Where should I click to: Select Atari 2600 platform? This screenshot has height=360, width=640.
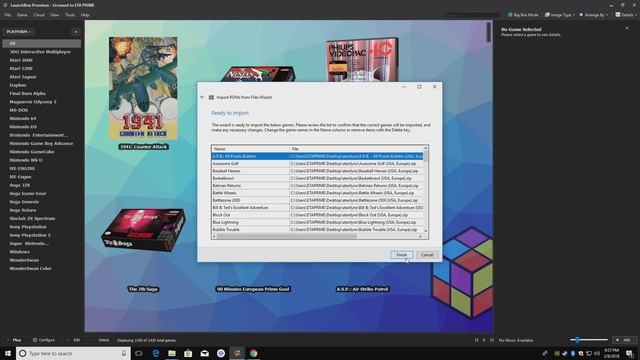coord(21,60)
